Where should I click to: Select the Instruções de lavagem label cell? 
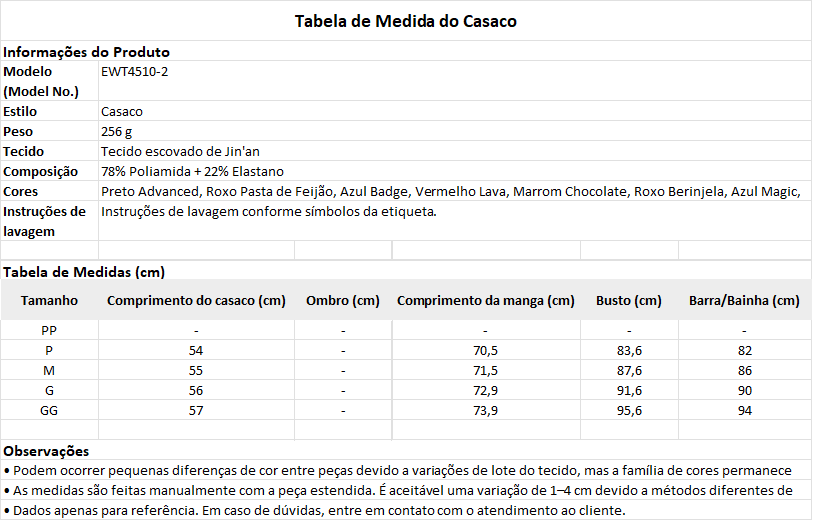49,221
